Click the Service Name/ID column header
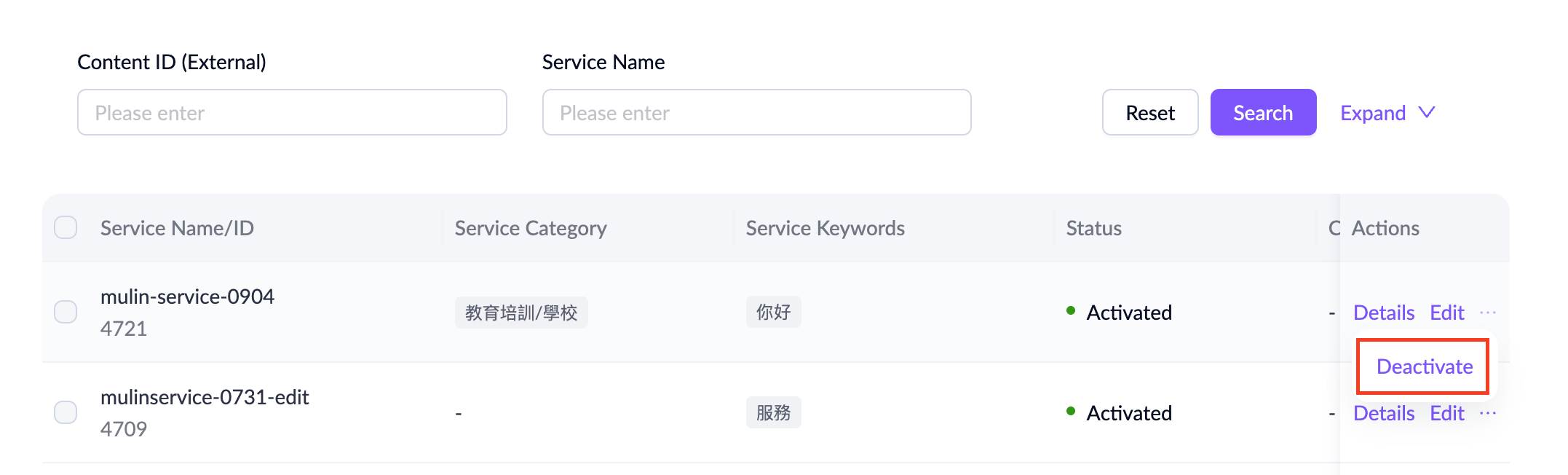1568x475 pixels. click(177, 227)
